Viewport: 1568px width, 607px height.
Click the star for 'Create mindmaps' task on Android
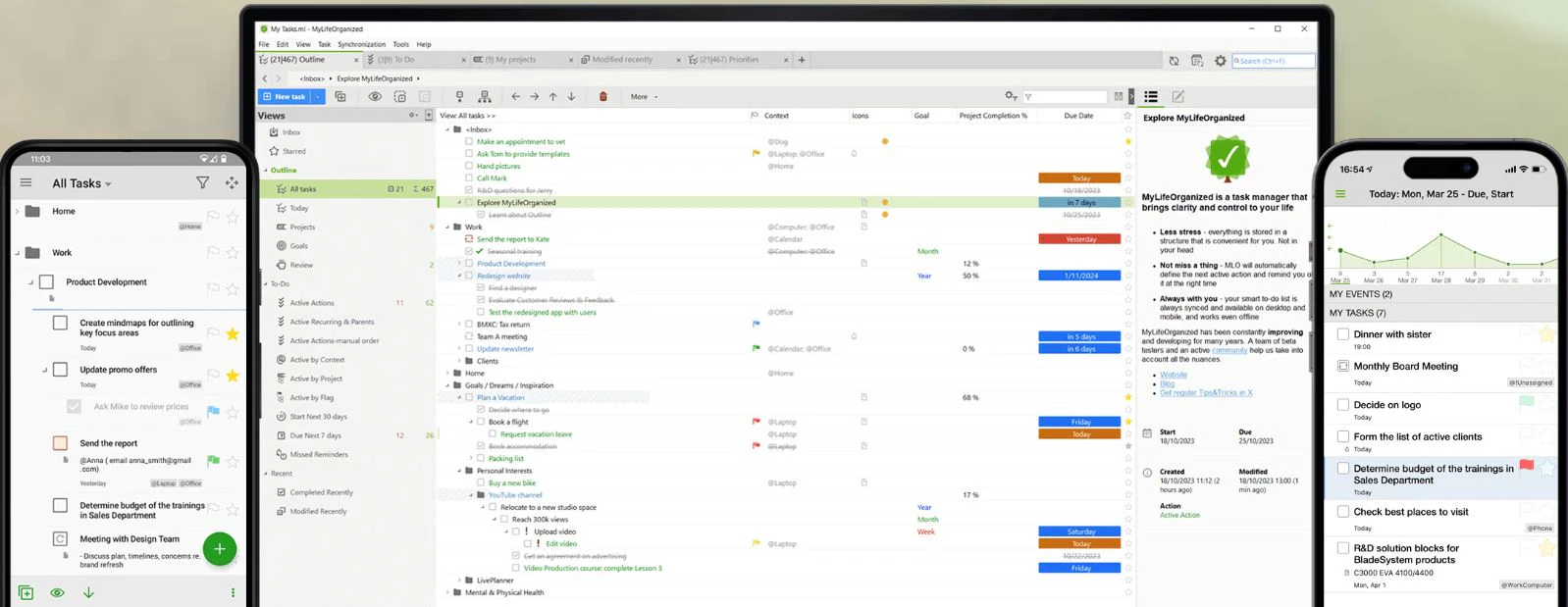click(x=233, y=334)
